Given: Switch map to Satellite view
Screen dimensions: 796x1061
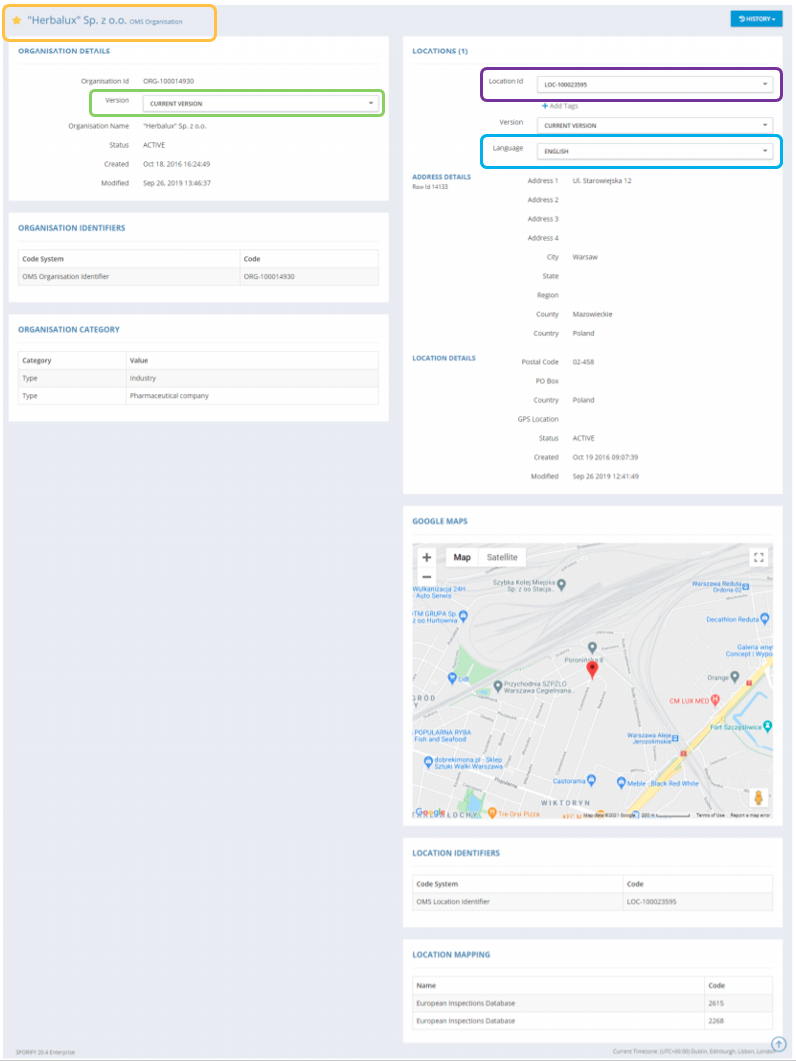Looking at the screenshot, I should 502,557.
